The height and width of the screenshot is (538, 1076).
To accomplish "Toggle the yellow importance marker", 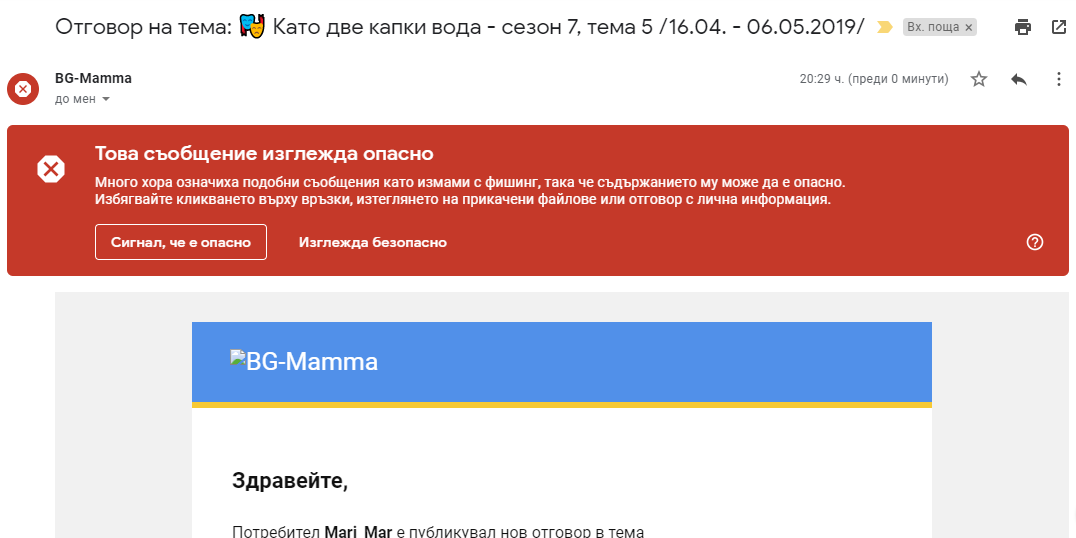I will [884, 27].
